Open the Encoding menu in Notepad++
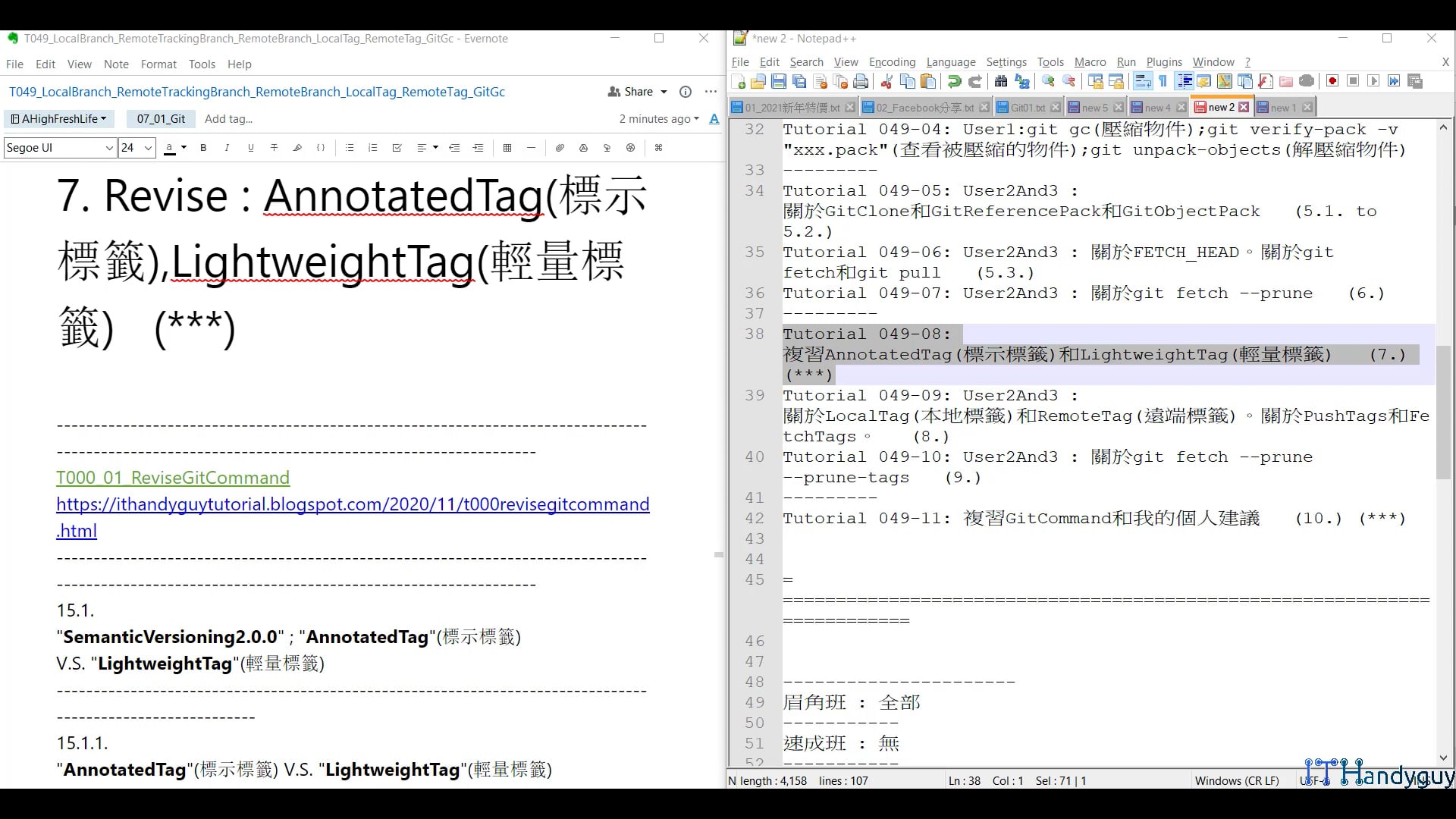 892,62
